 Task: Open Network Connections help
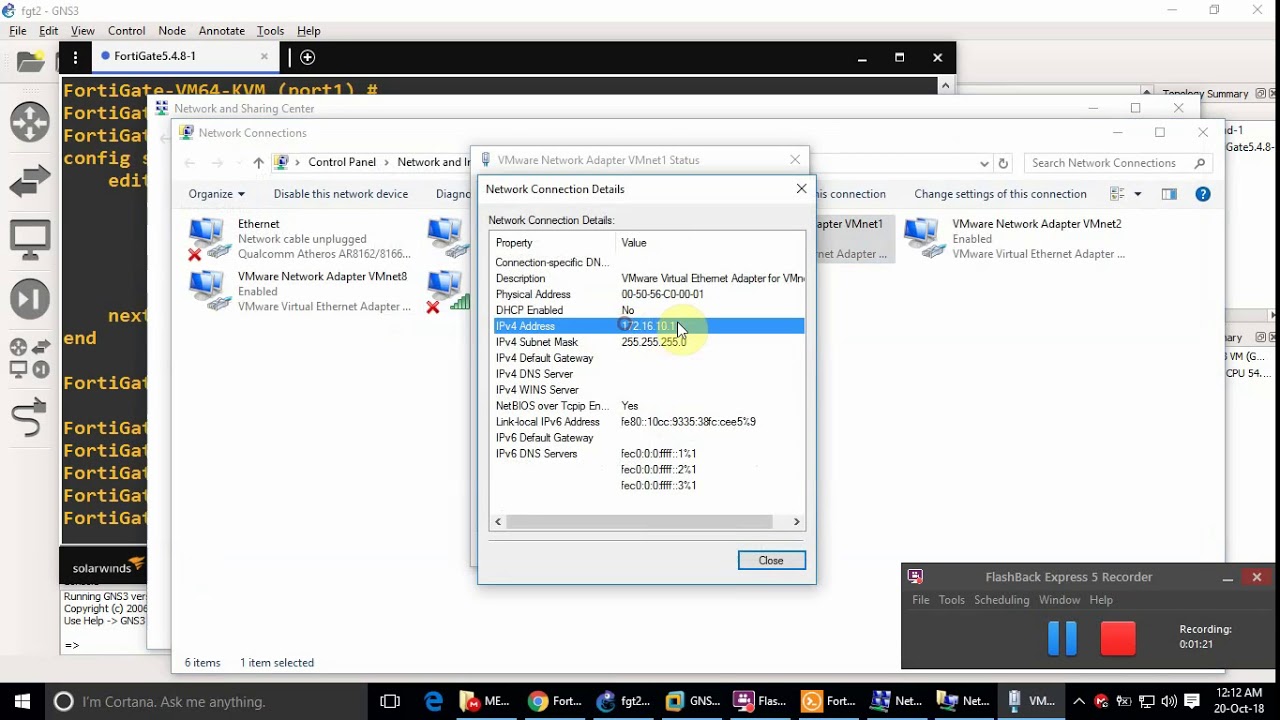[1203, 194]
